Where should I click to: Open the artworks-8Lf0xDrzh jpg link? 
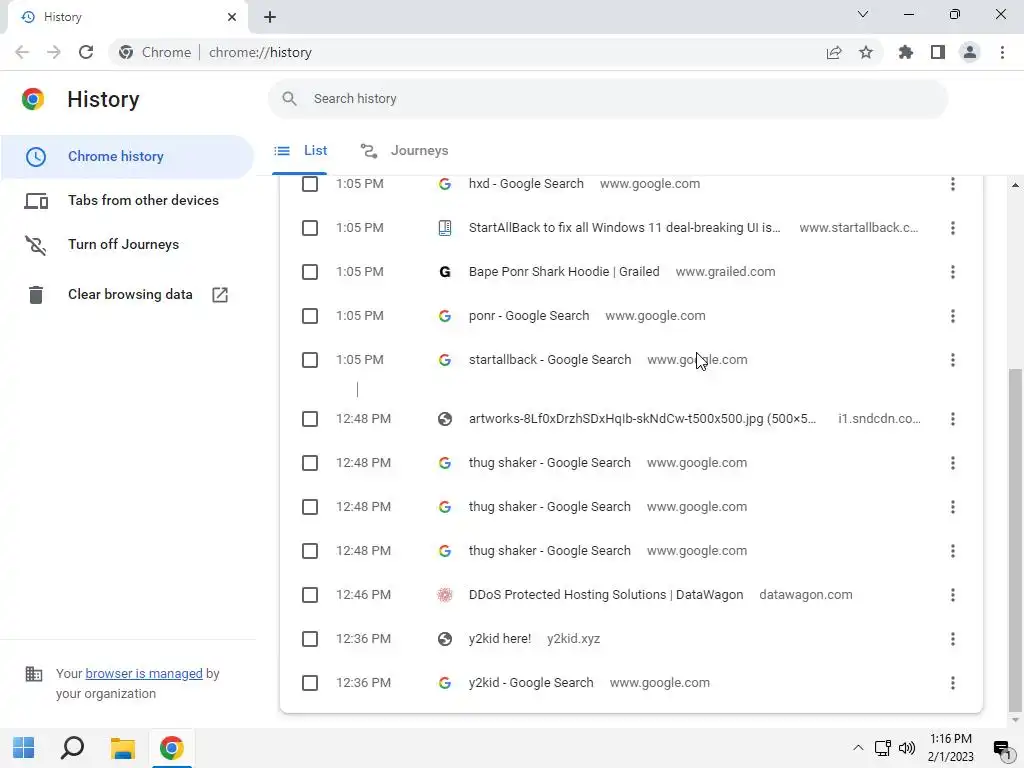(x=642, y=419)
